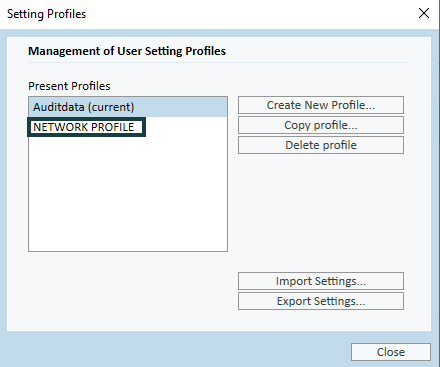Close the Setting Profiles window with X
This screenshot has height=367, width=440.
coord(424,13)
